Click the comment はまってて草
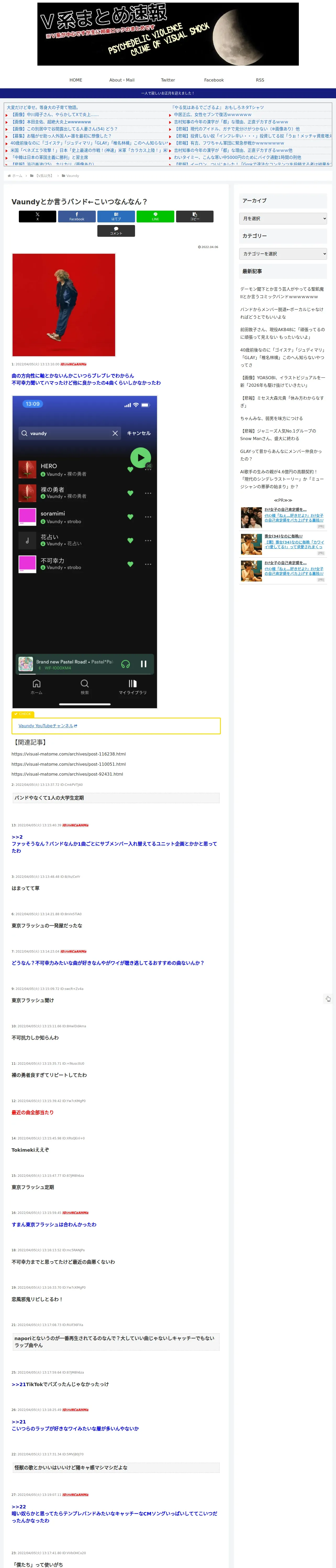The image size is (336, 1568). coord(25,888)
